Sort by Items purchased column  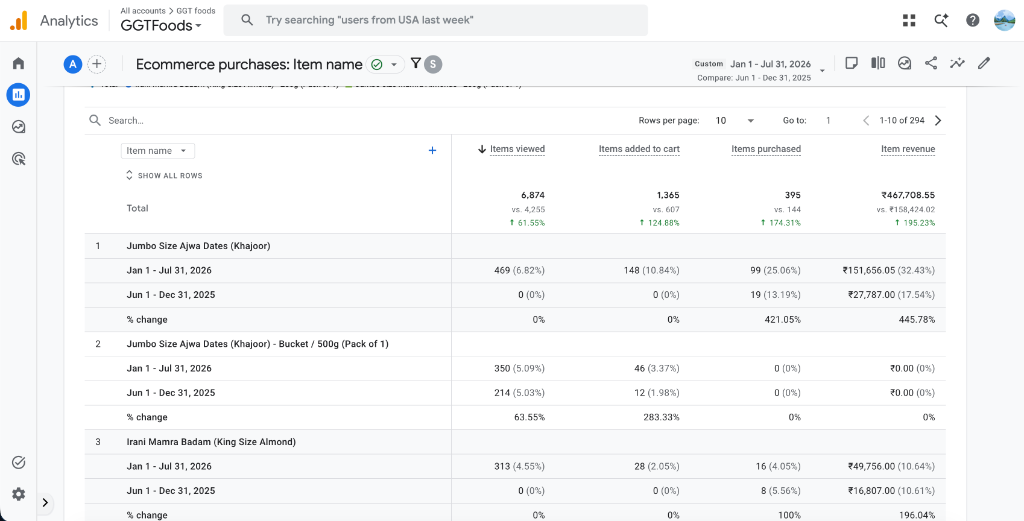[766, 150]
